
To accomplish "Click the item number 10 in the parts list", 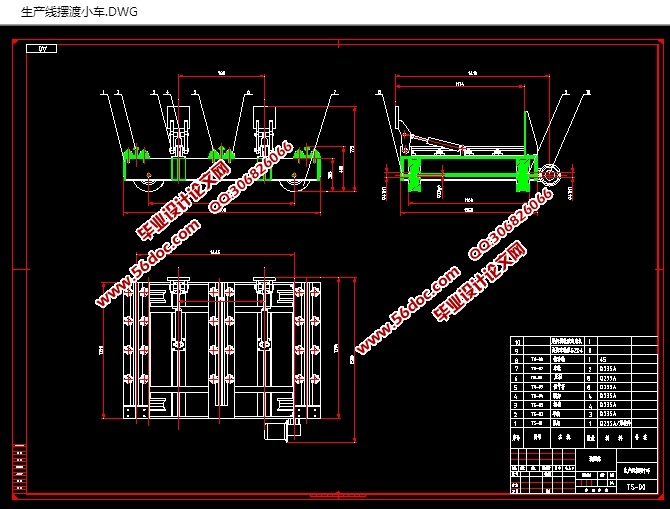I will pos(517,342).
